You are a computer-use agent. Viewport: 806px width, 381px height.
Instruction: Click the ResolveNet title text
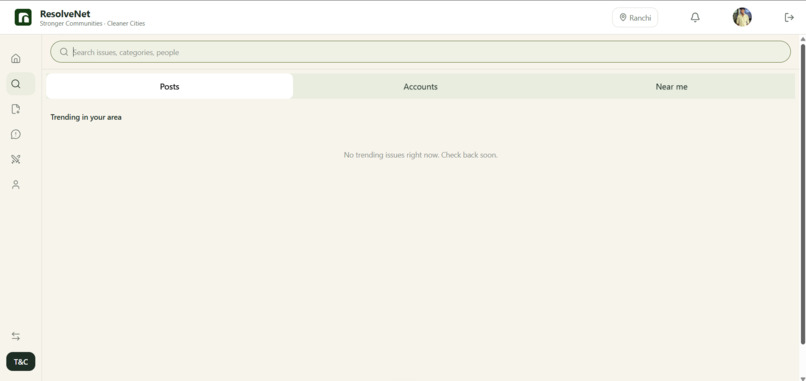click(x=65, y=14)
